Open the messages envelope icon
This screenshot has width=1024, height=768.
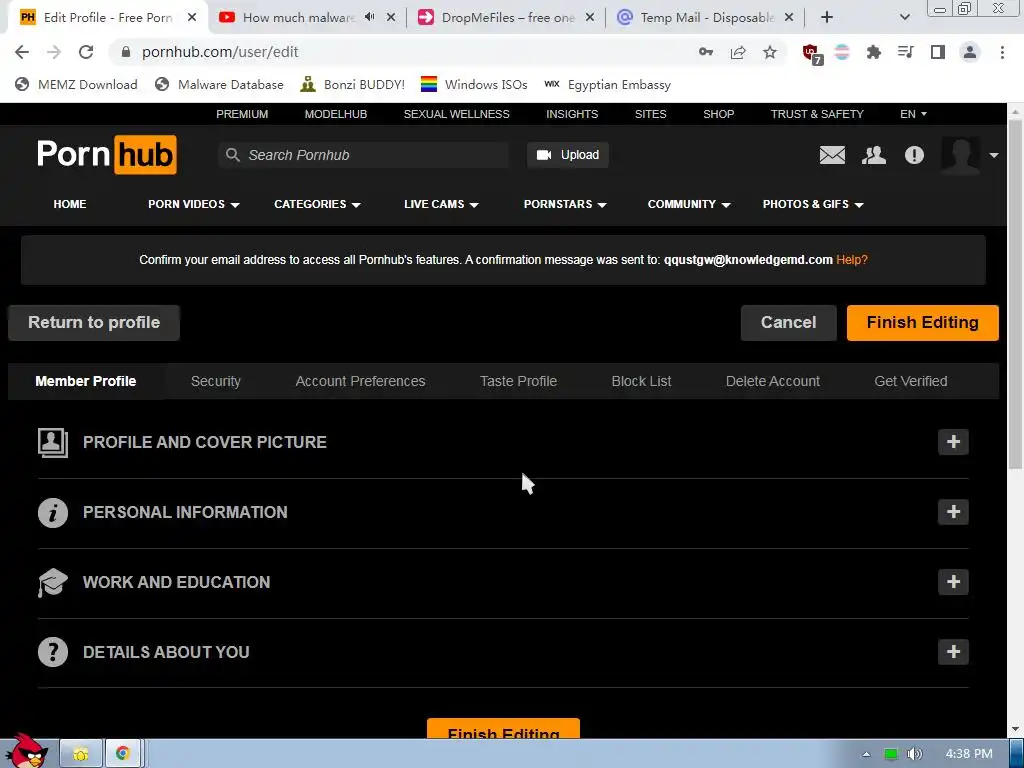[832, 155]
